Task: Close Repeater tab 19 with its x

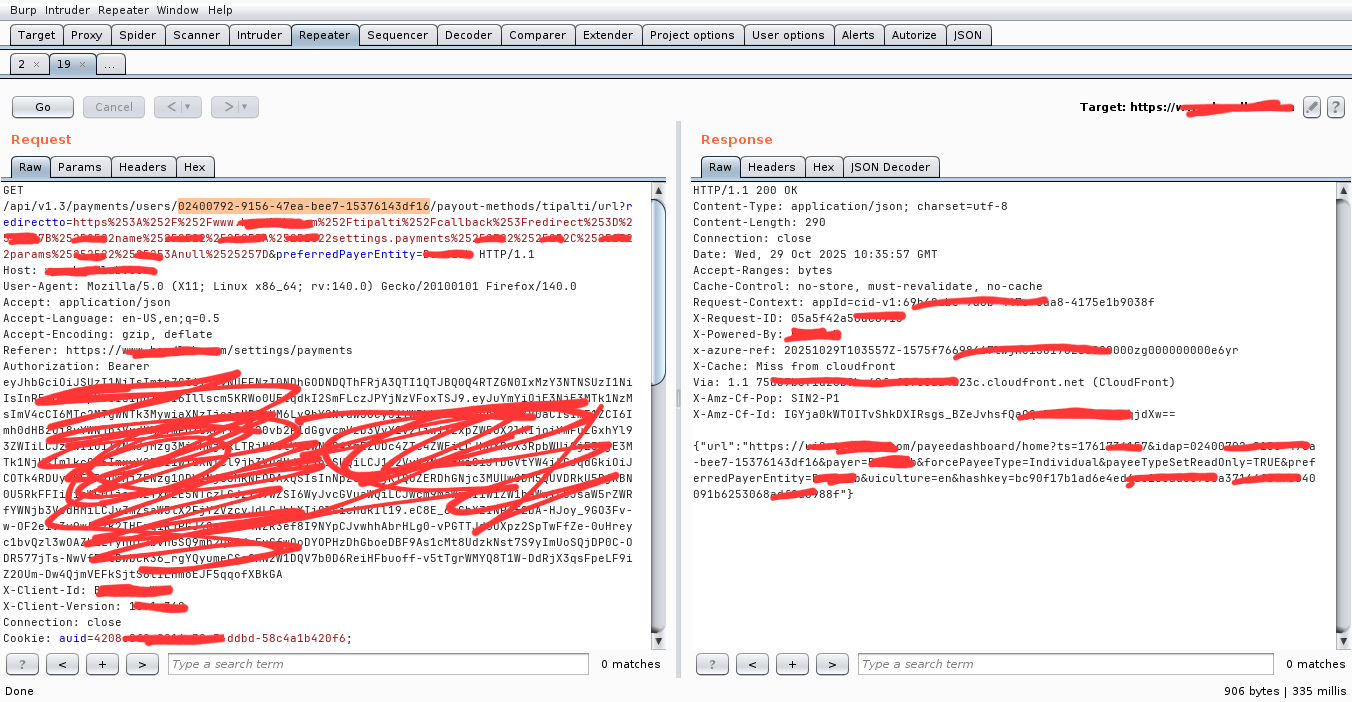Action: click(83, 64)
